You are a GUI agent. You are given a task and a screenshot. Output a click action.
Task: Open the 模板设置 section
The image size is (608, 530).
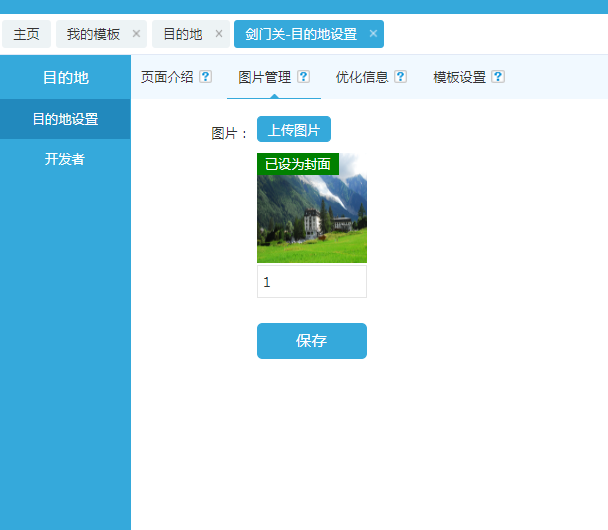(459, 77)
